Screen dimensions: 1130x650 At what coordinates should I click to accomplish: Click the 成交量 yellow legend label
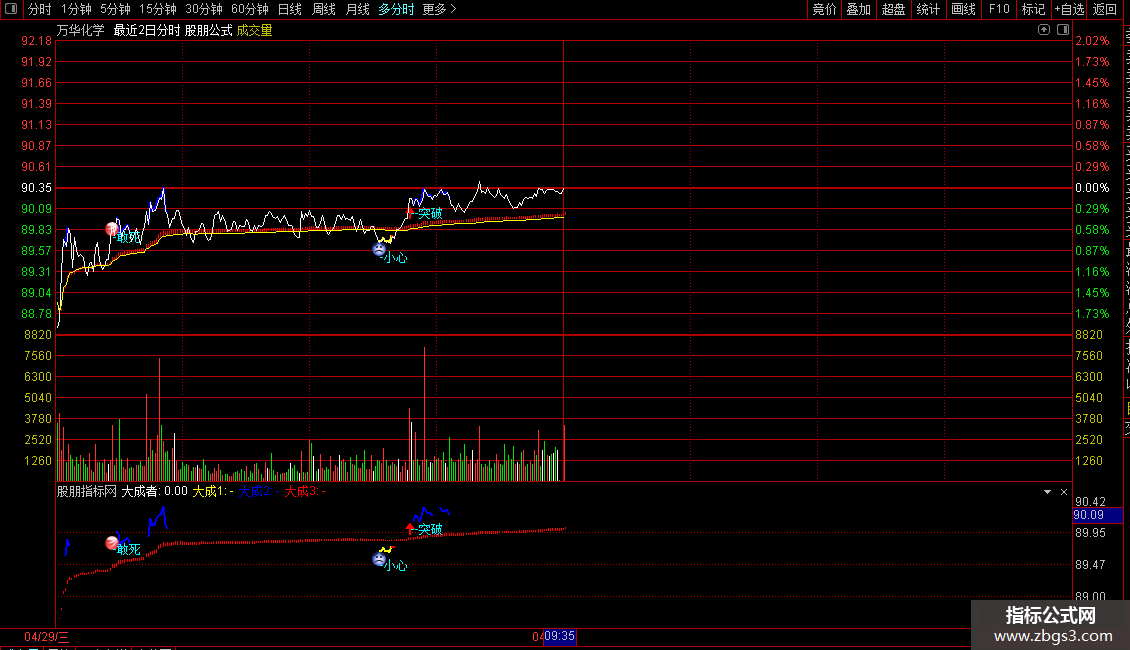tap(254, 30)
